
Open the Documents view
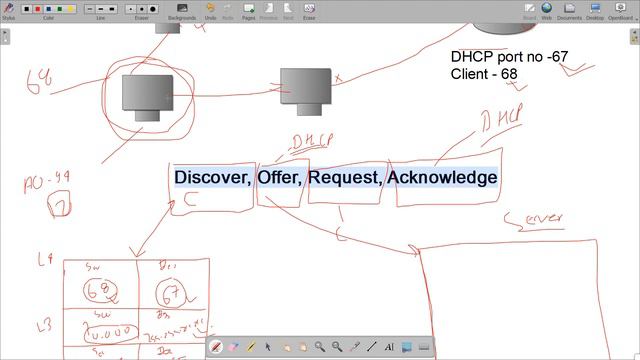569,11
